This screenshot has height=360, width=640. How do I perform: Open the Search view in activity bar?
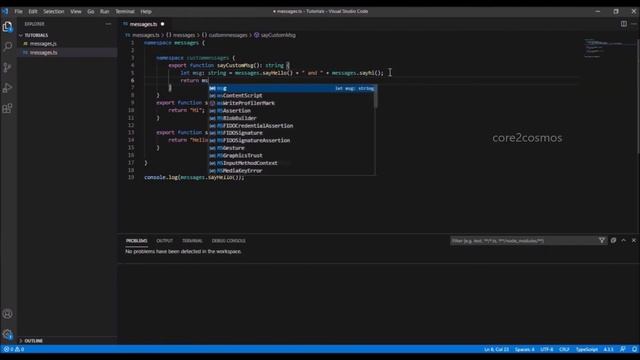point(7,47)
